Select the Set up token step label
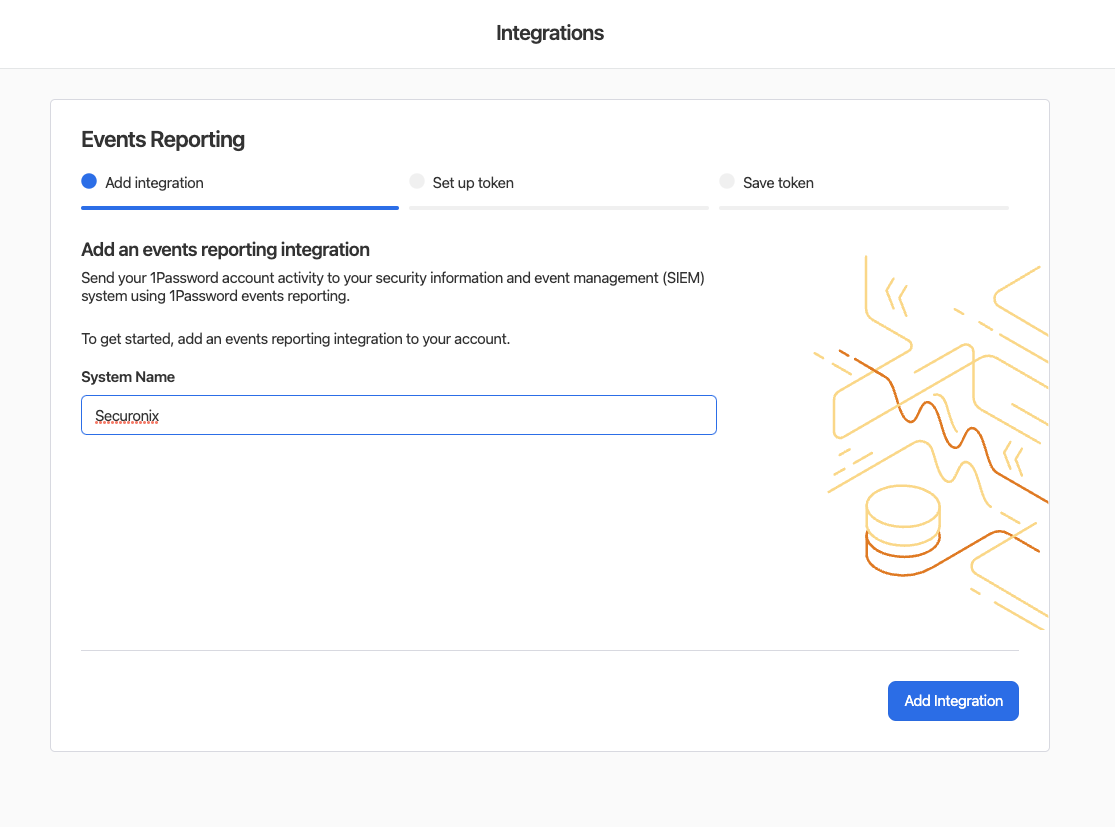Viewport: 1115px width, 827px height. point(473,183)
